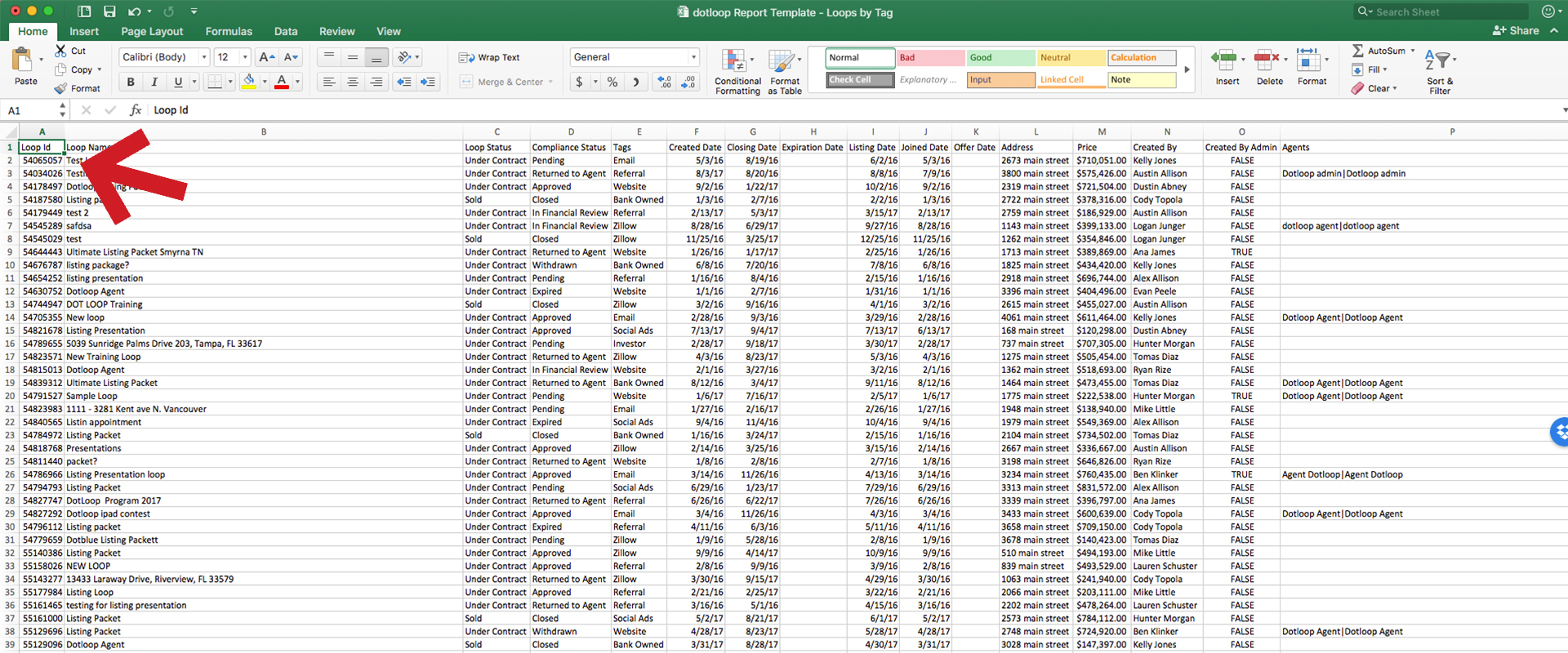The image size is (1568, 653).
Task: Apply comma style number format
Action: coord(636,82)
